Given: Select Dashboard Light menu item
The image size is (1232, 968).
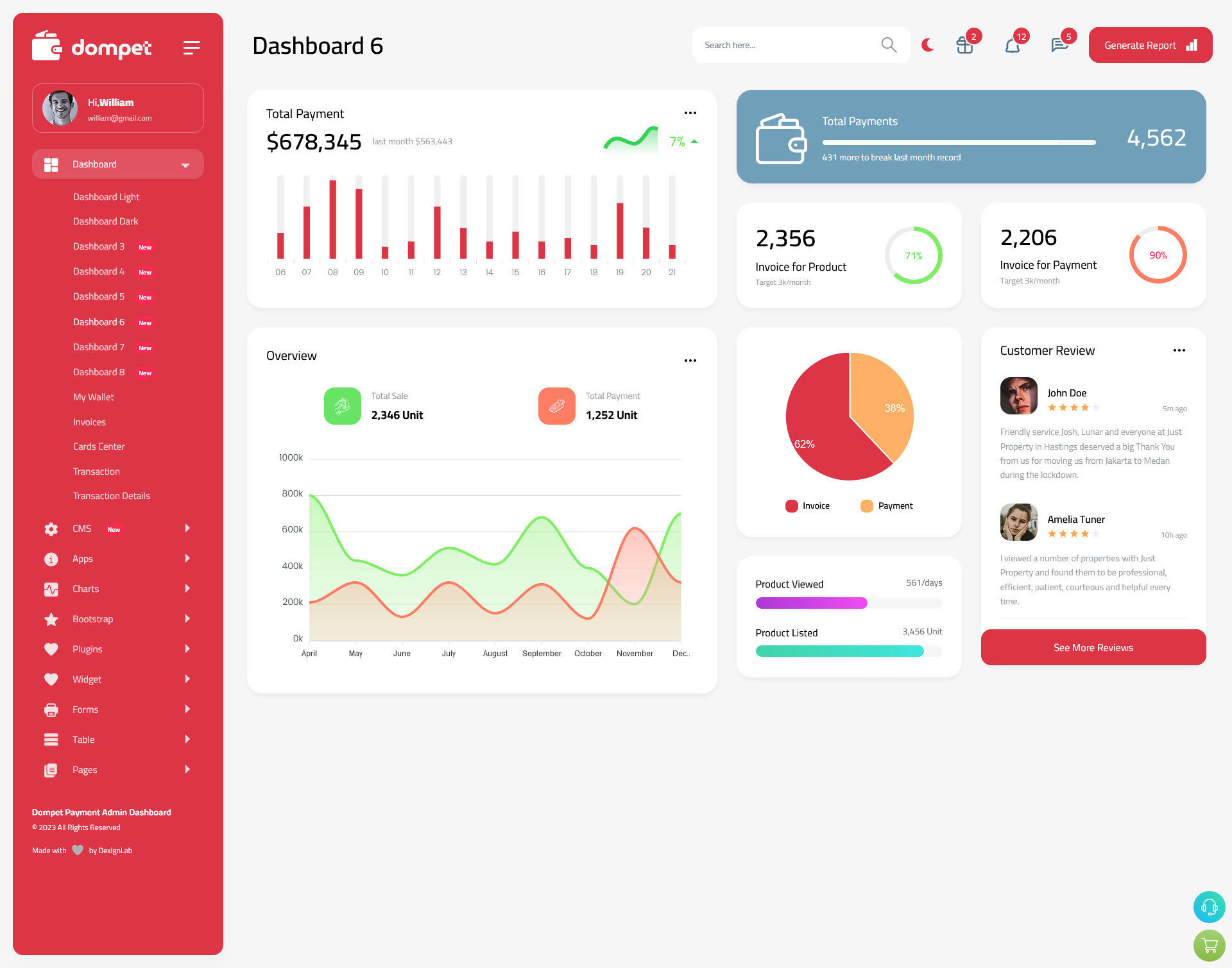Looking at the screenshot, I should click(107, 196).
